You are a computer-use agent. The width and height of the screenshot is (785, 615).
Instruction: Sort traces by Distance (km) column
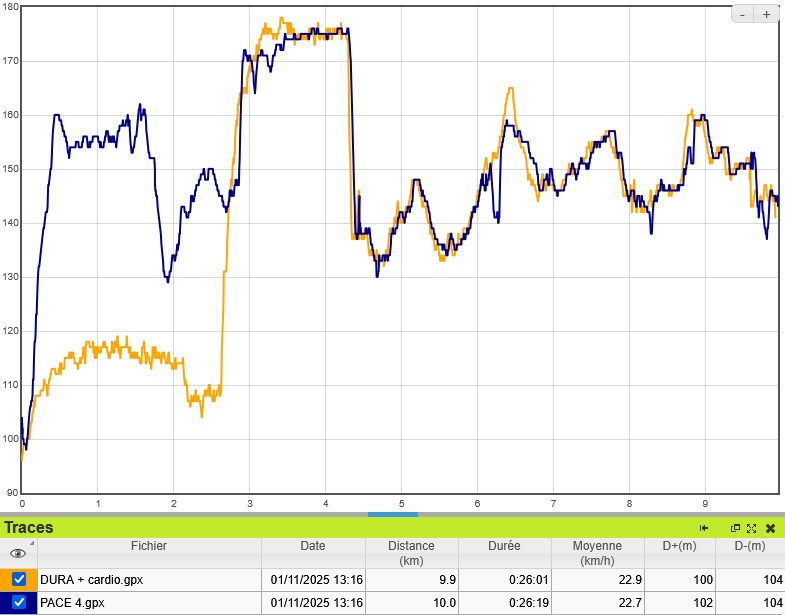411,553
